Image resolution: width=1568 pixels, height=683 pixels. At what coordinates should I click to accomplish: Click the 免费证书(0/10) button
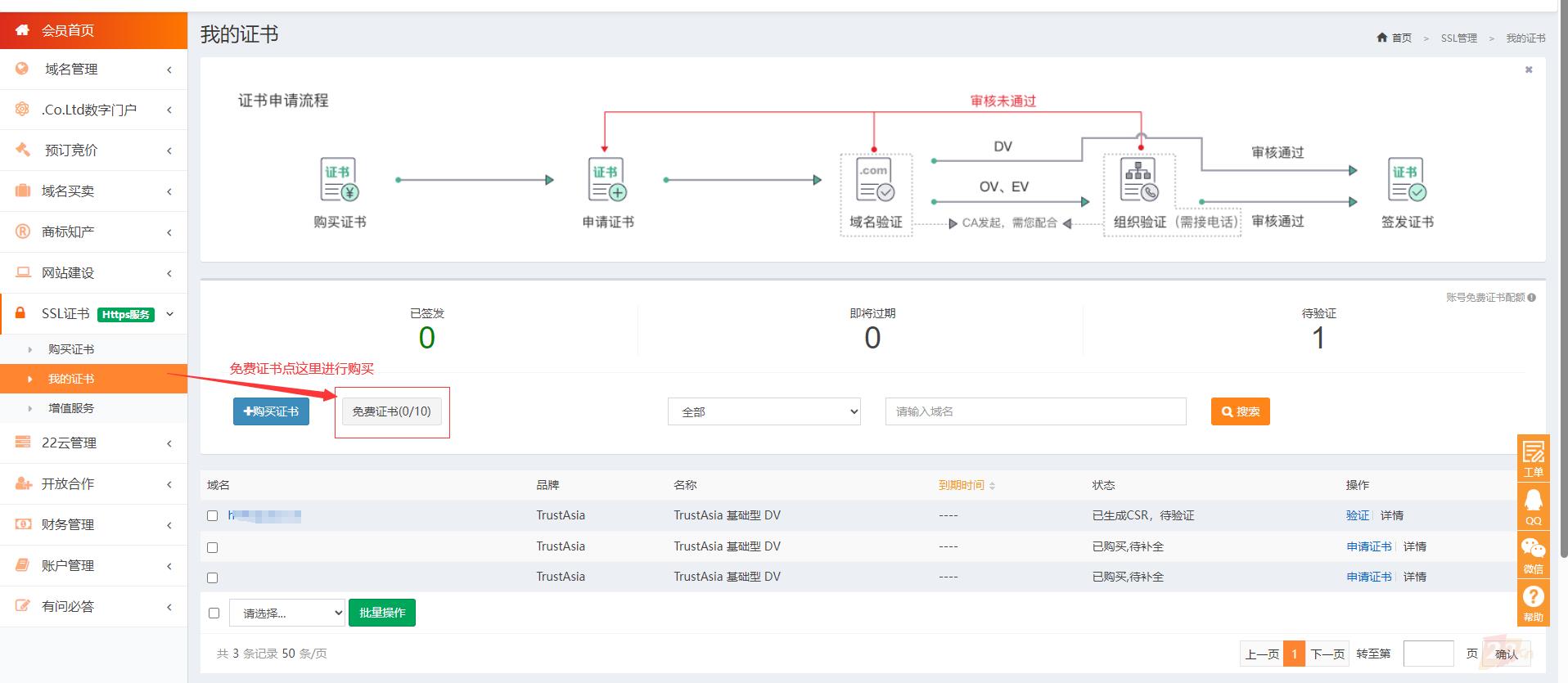pyautogui.click(x=392, y=411)
